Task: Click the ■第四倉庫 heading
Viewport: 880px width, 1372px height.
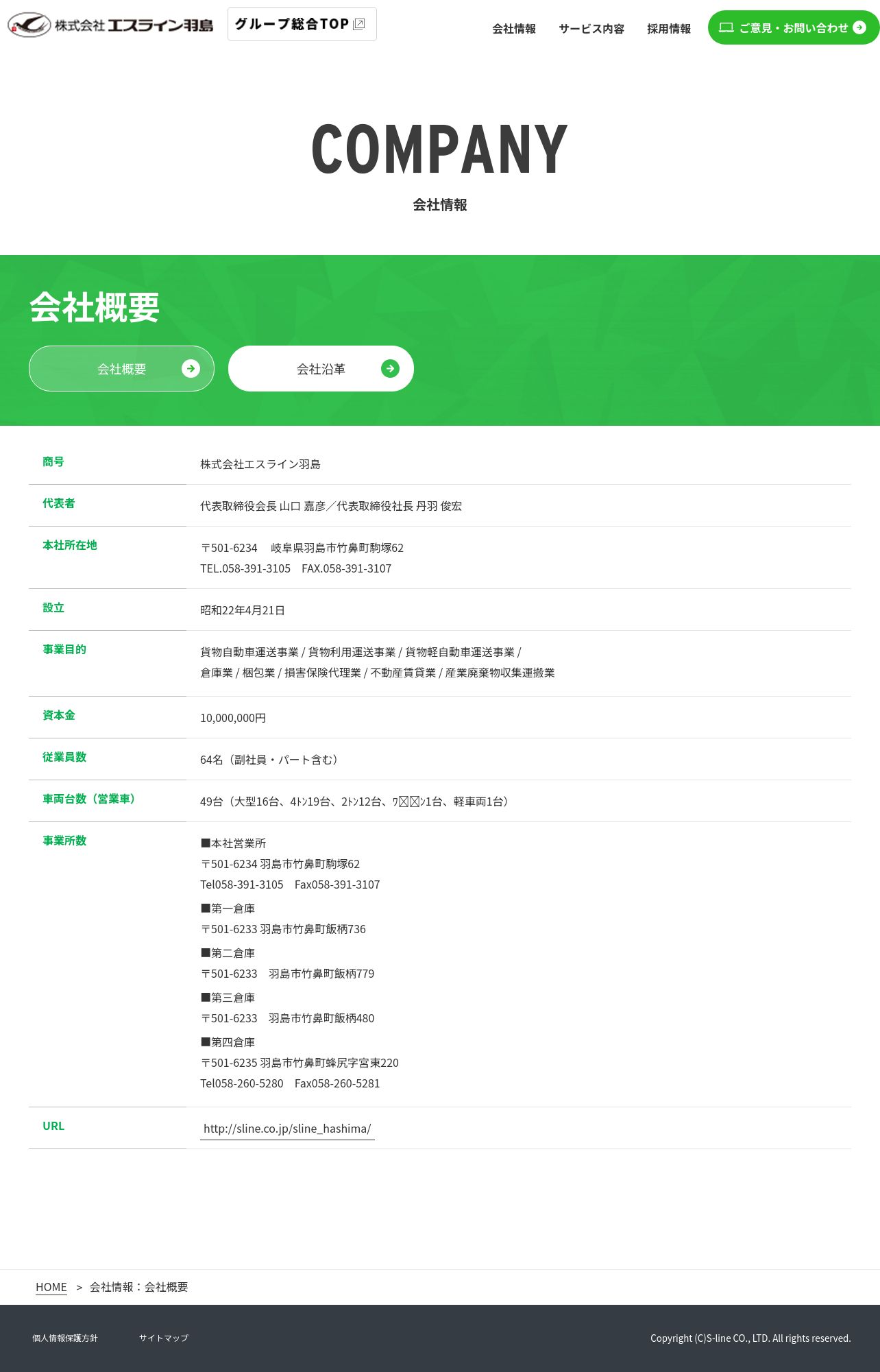Action: point(228,1042)
